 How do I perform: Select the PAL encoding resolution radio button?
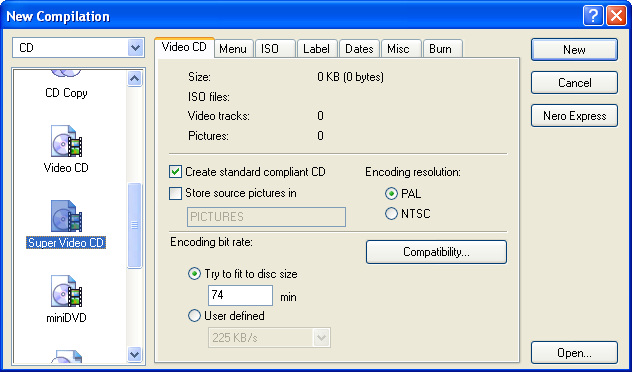point(391,194)
